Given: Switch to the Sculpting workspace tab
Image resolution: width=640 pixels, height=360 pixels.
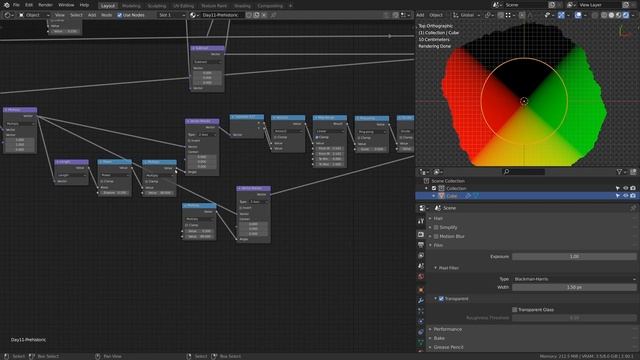Looking at the screenshot, I should [157, 6].
